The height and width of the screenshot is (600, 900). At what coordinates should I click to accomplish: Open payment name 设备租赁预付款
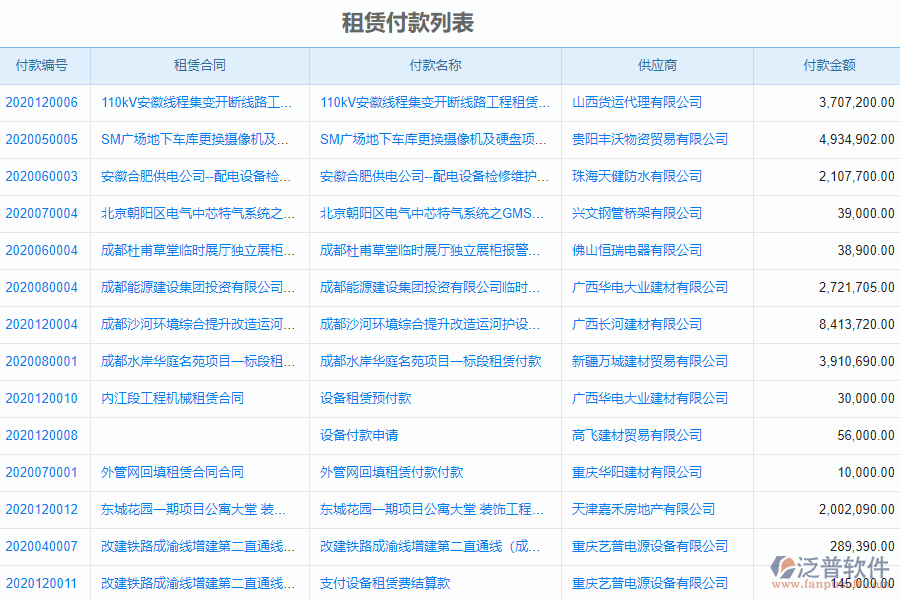(360, 398)
